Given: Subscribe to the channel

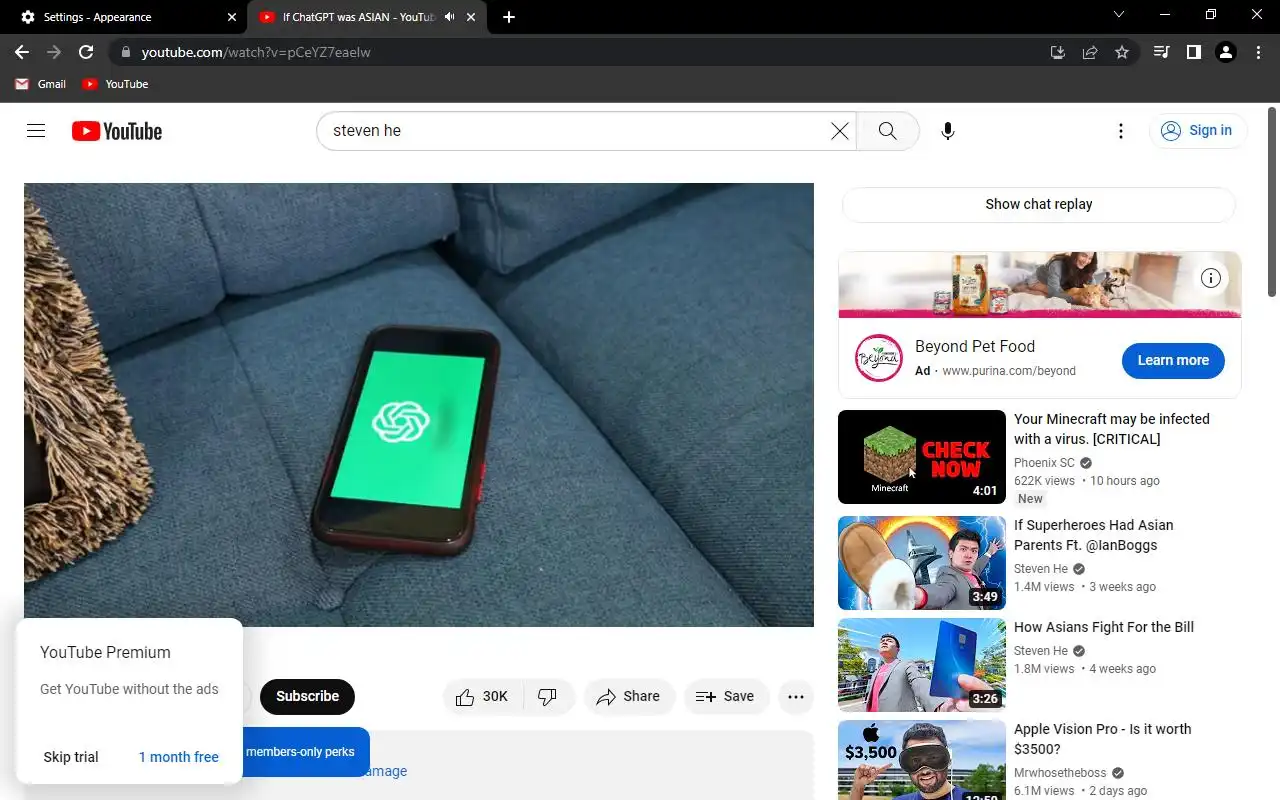Looking at the screenshot, I should click(307, 697).
